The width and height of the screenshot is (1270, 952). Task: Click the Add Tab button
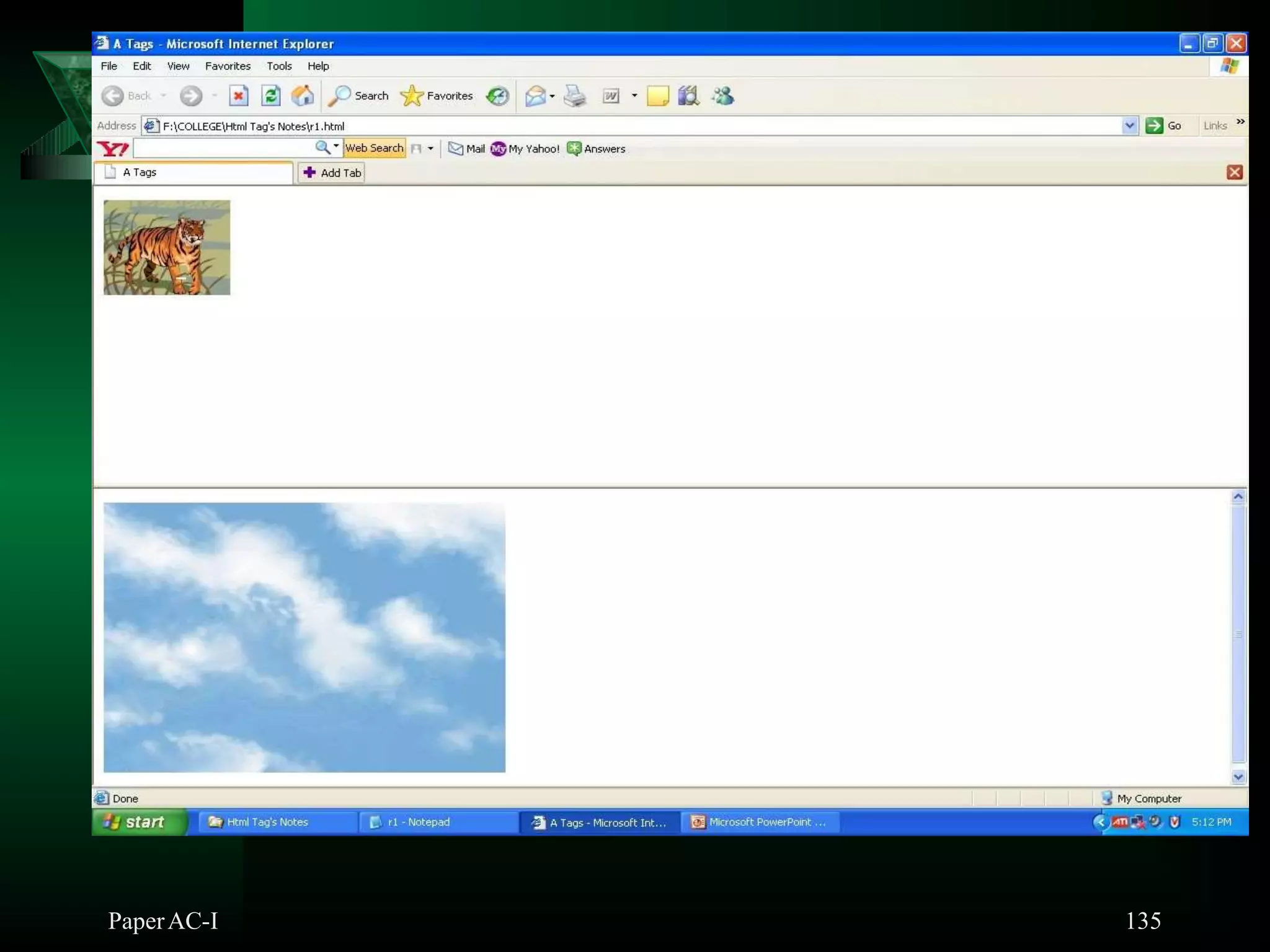point(332,173)
